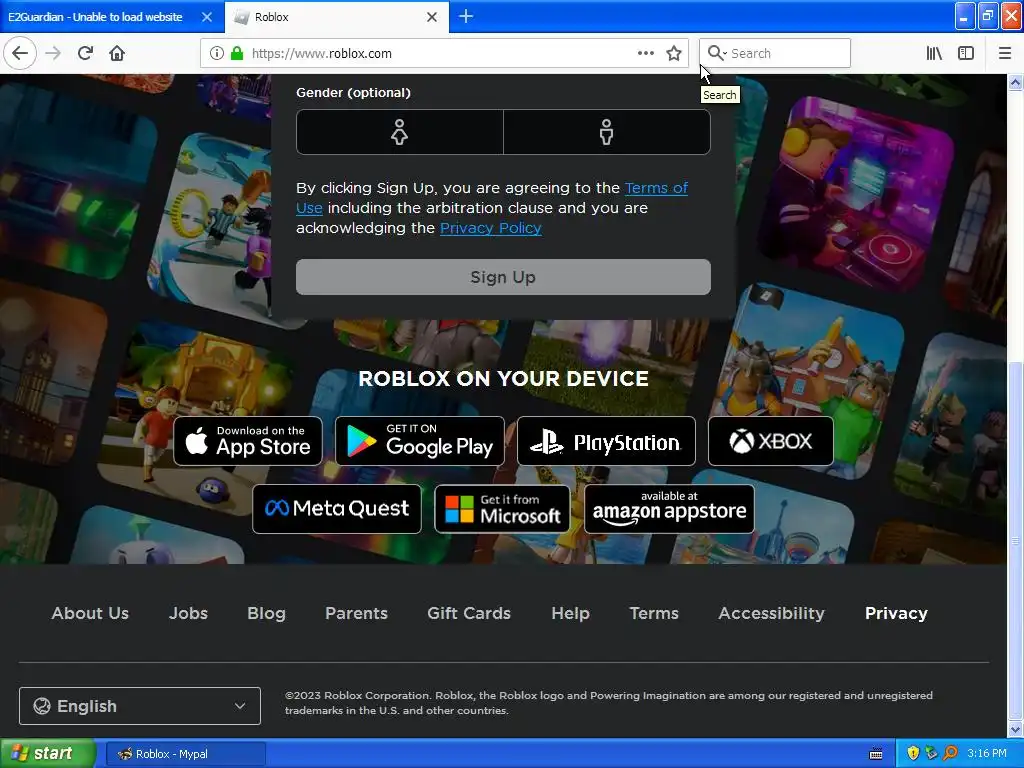1024x768 pixels.
Task: Open the browser Home page icon
Action: [117, 53]
